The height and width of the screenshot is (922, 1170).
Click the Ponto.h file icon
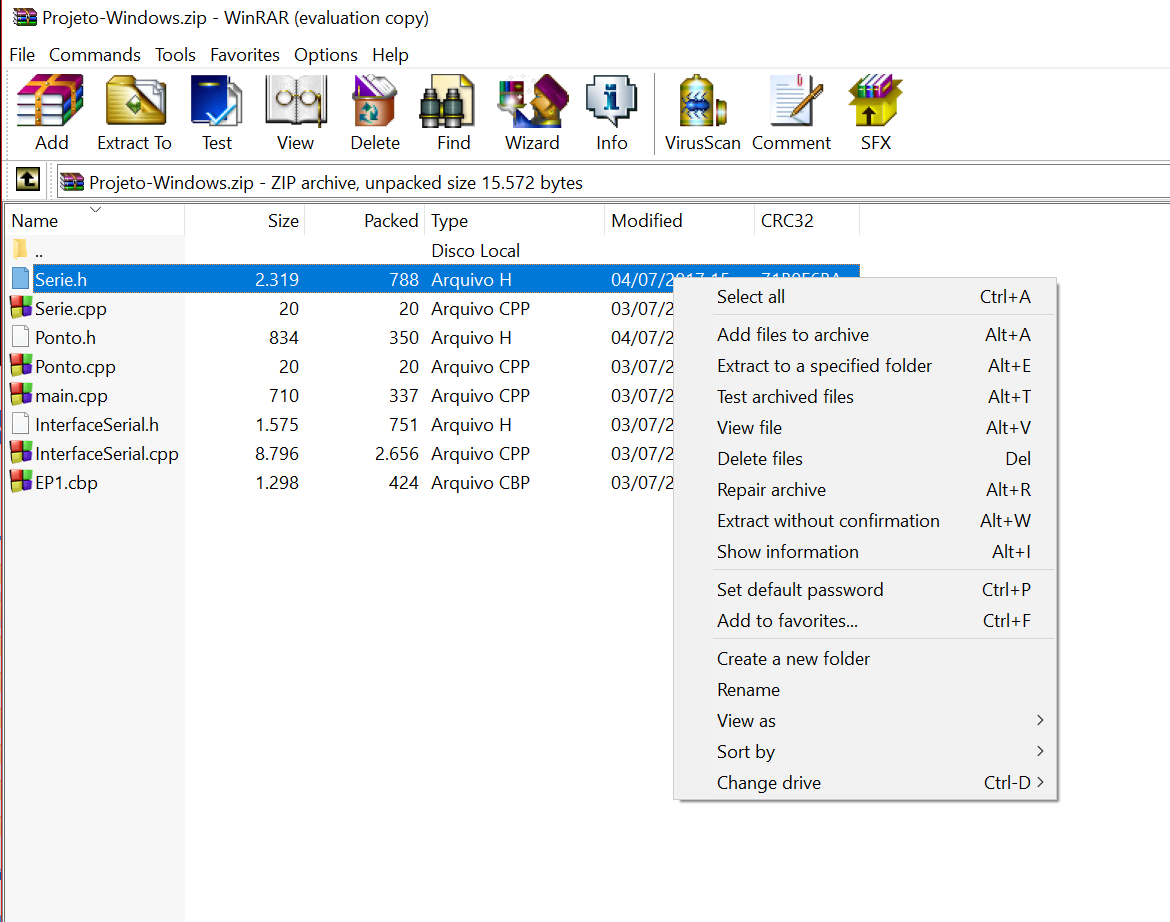tap(21, 337)
